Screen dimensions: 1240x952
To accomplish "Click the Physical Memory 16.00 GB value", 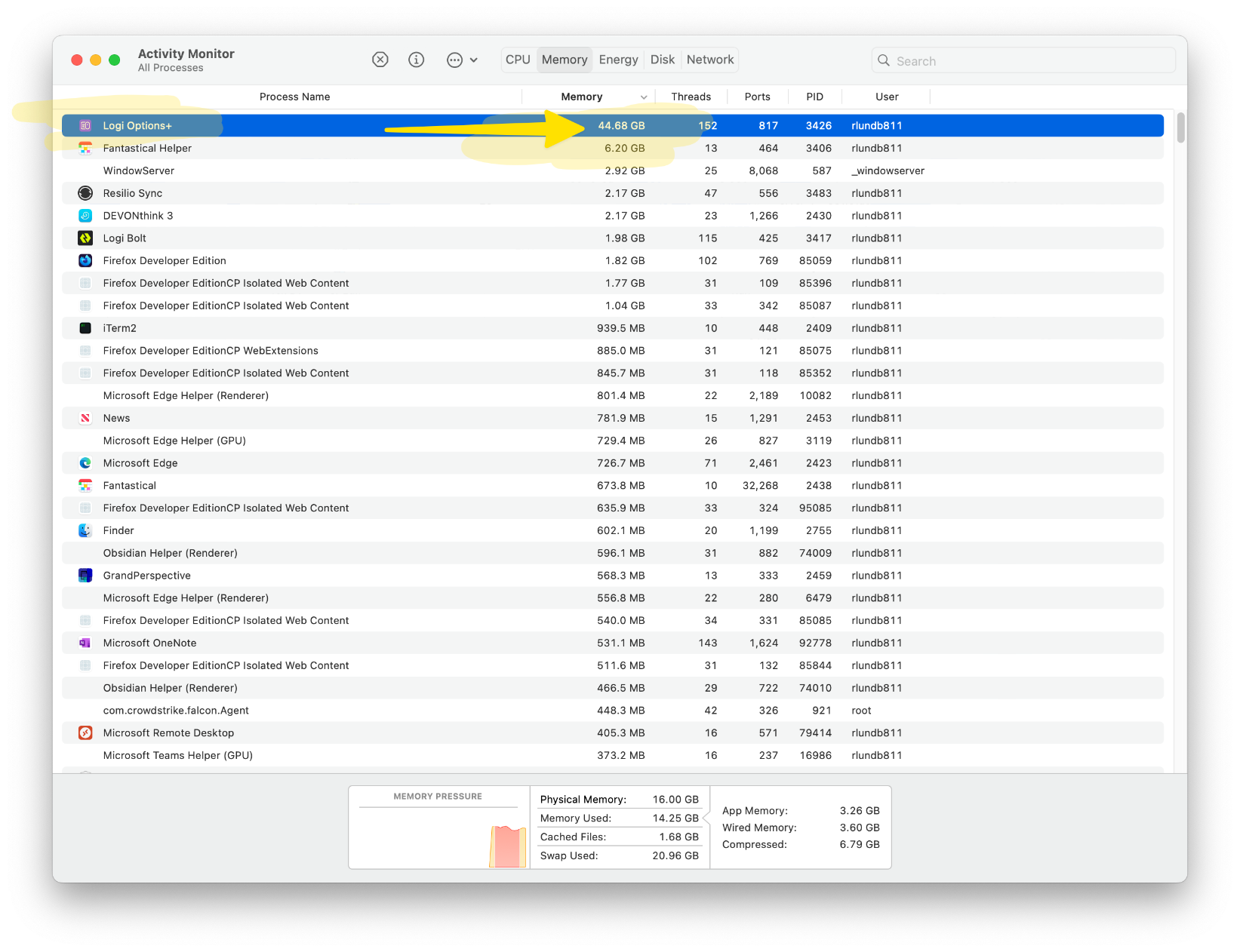I will (x=675, y=800).
